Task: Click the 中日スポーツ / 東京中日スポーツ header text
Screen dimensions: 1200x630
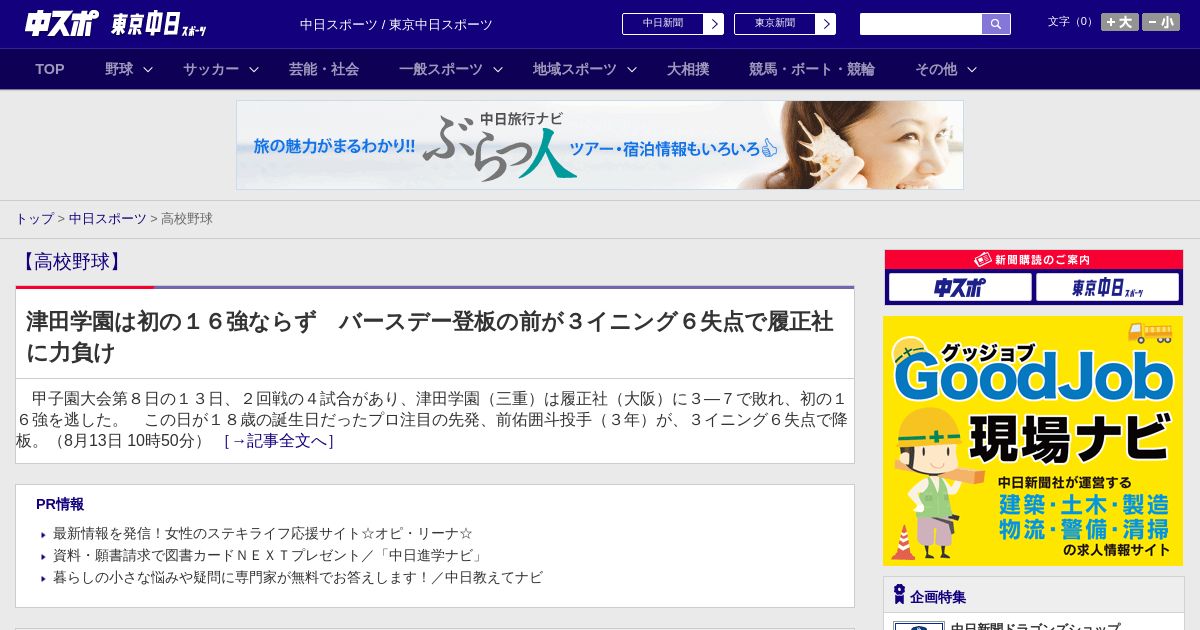Action: click(x=396, y=24)
